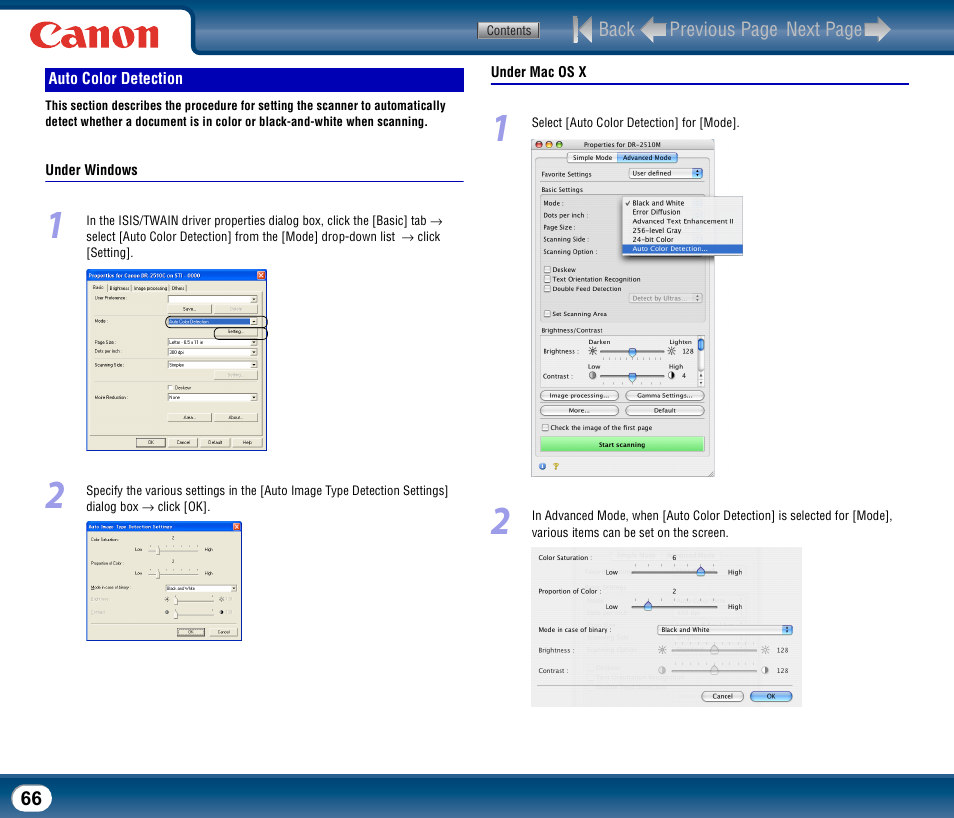Click the Lighten sun icon beside Brightness slider

click(671, 351)
